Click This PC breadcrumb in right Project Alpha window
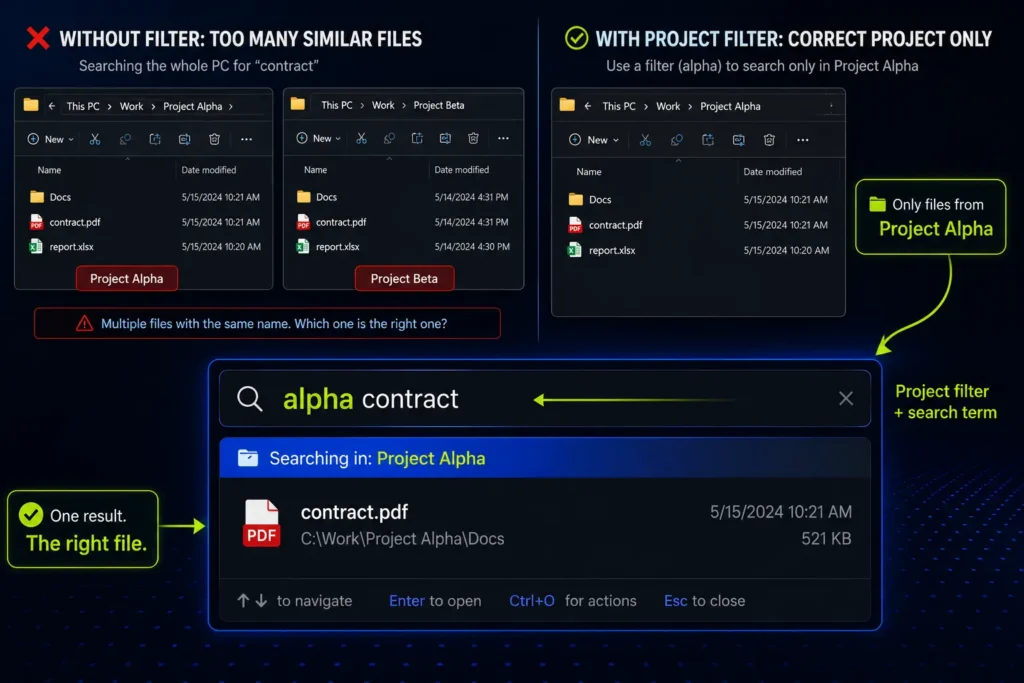 pos(619,106)
